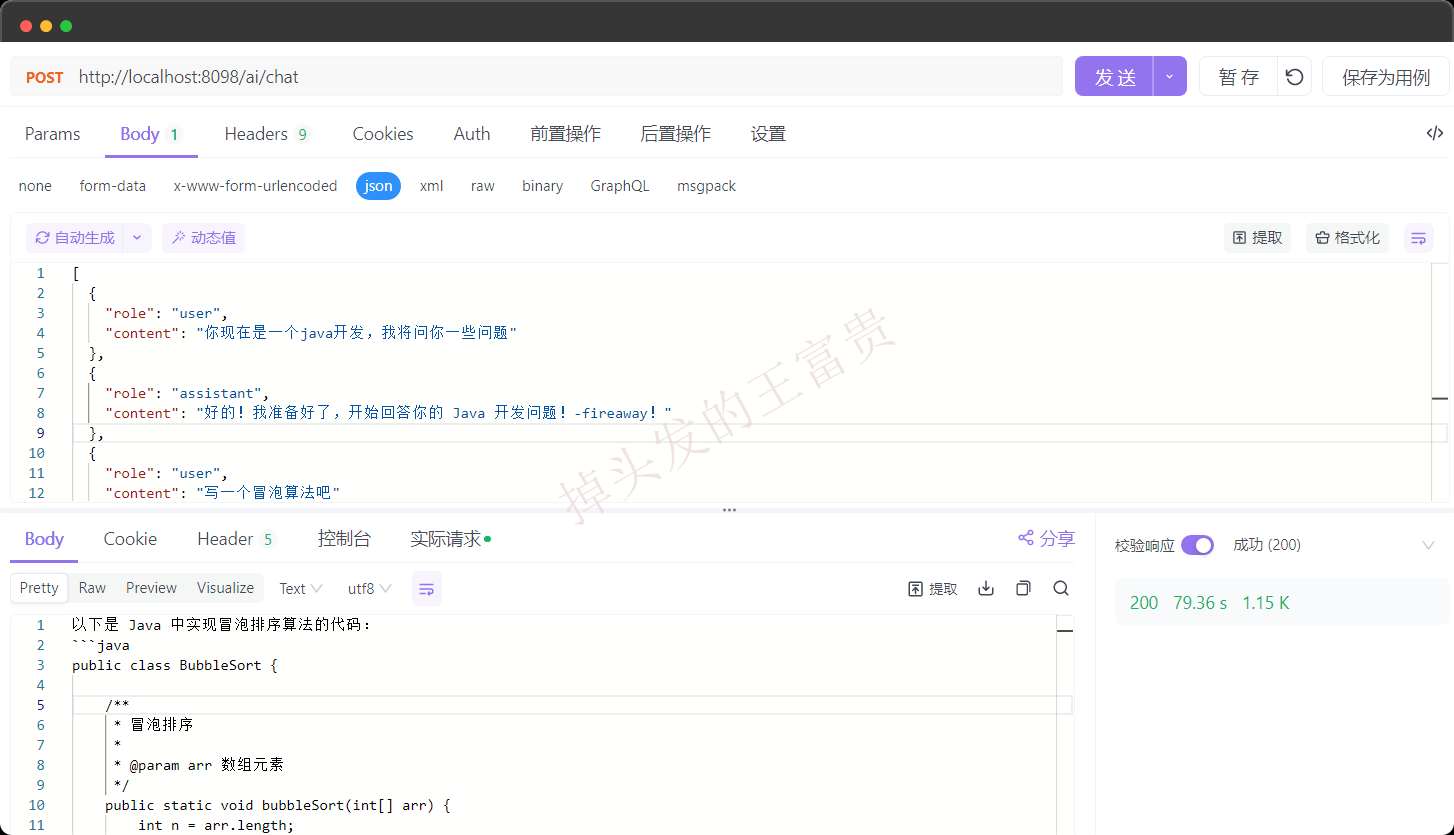Select Pretty response view

click(39, 588)
